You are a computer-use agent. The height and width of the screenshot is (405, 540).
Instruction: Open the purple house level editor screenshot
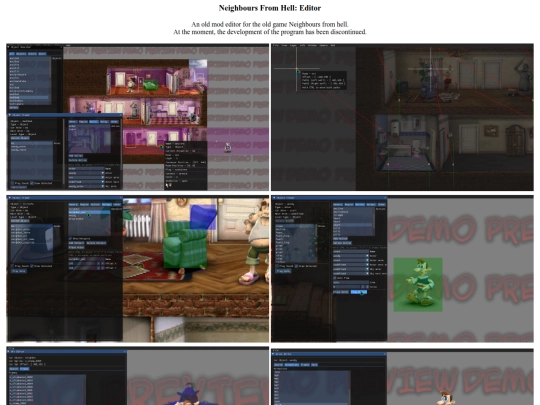point(138,117)
